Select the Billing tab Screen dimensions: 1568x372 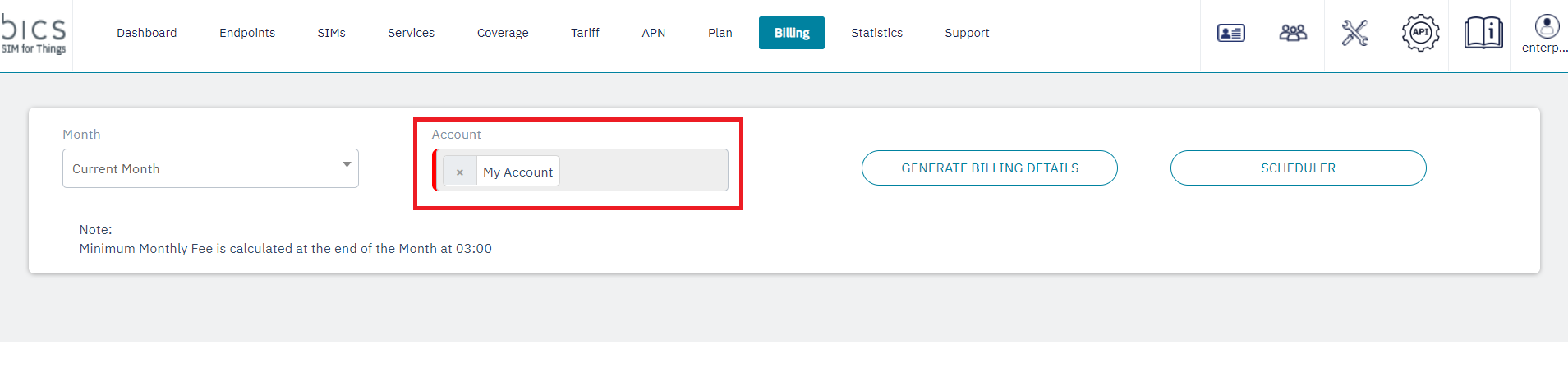(792, 33)
